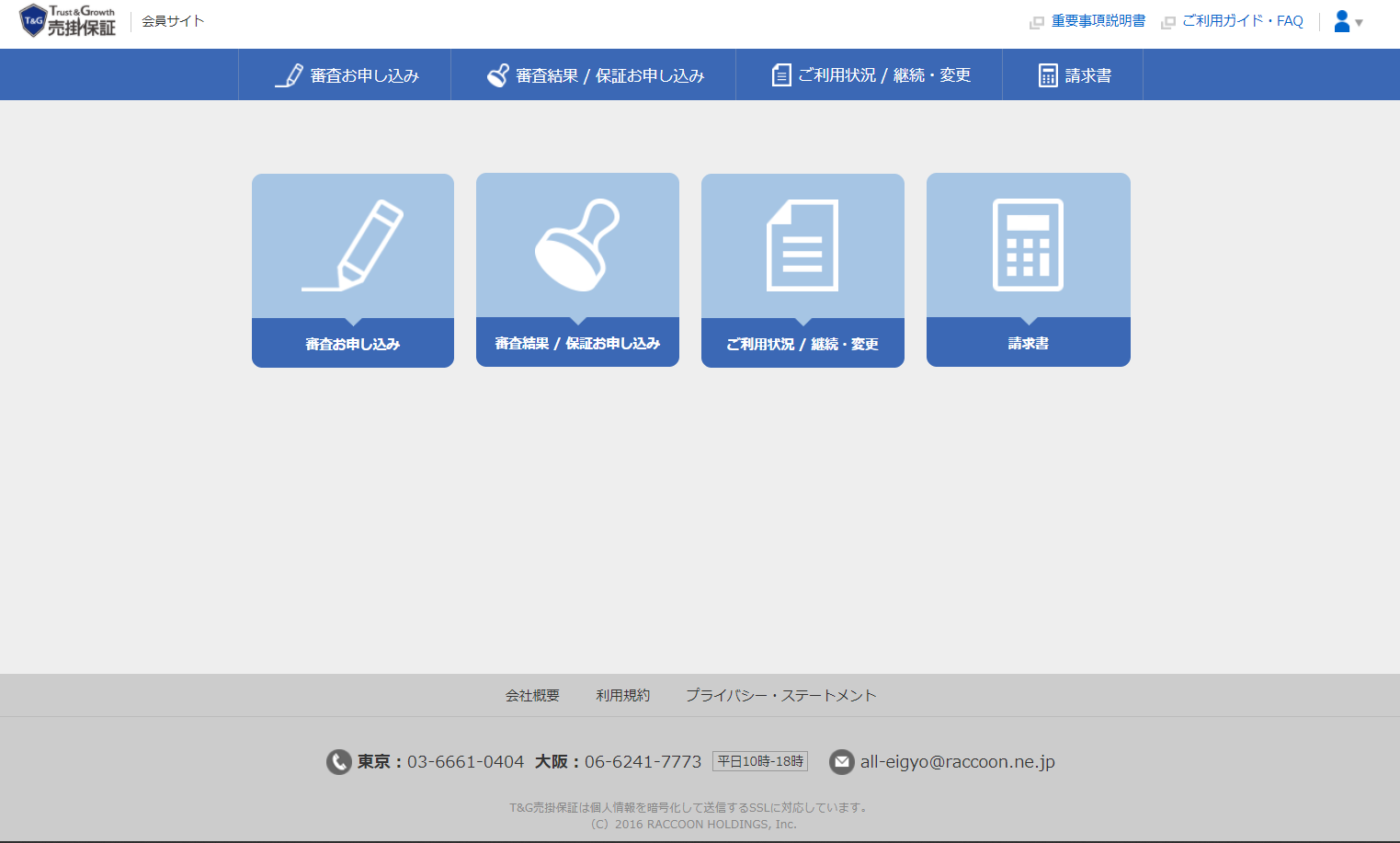Viewport: 1400px width, 843px height.
Task: Select 請求書 menu text in navigation
Action: click(1088, 75)
